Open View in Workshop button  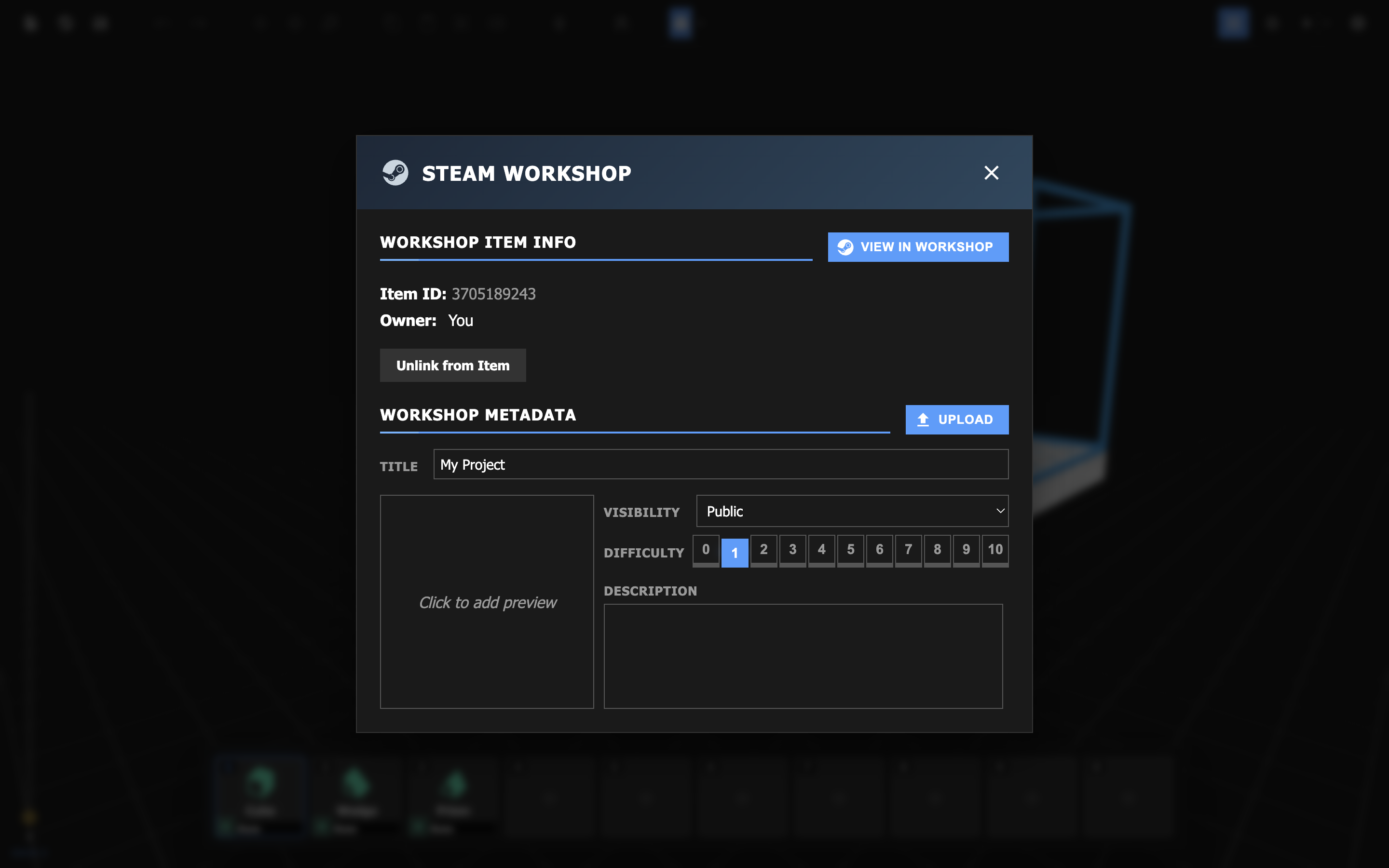point(918,247)
